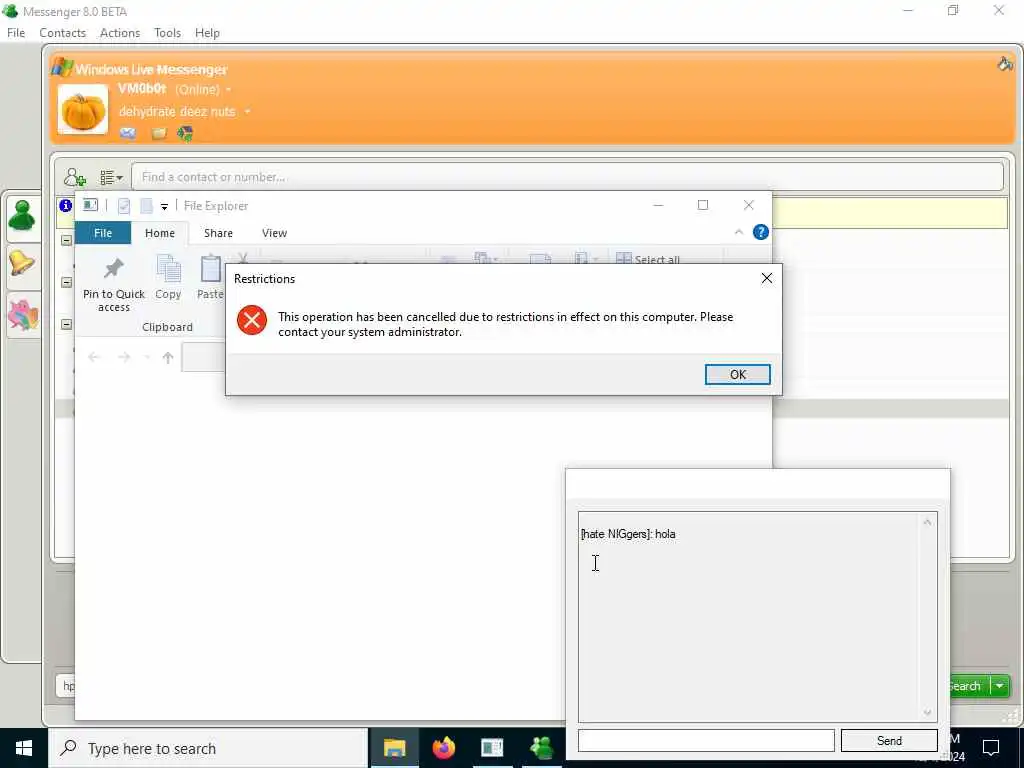Open the paintbrush color scheme icon
1024x768 pixels.
point(1005,63)
